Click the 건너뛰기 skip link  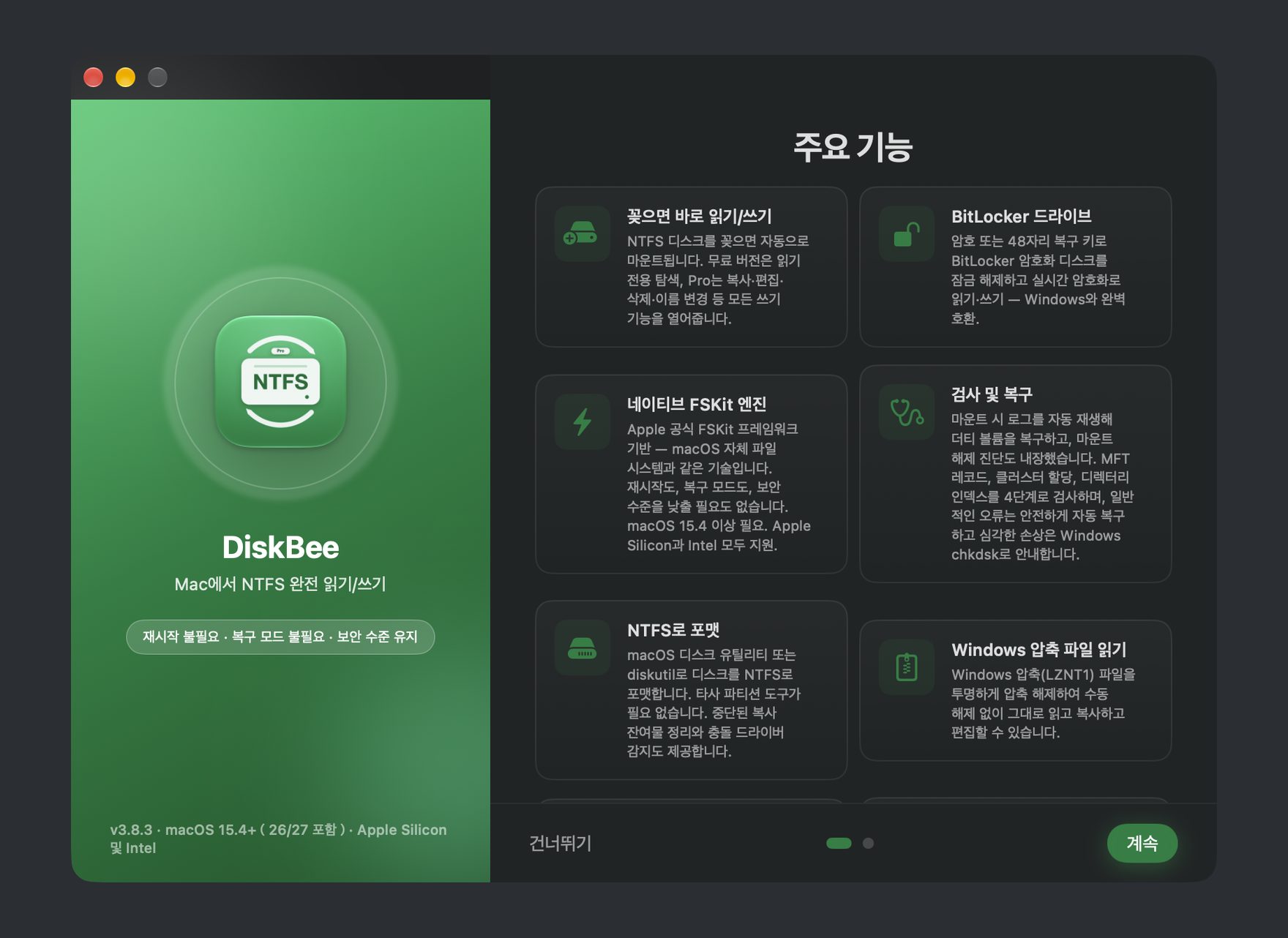tap(560, 843)
